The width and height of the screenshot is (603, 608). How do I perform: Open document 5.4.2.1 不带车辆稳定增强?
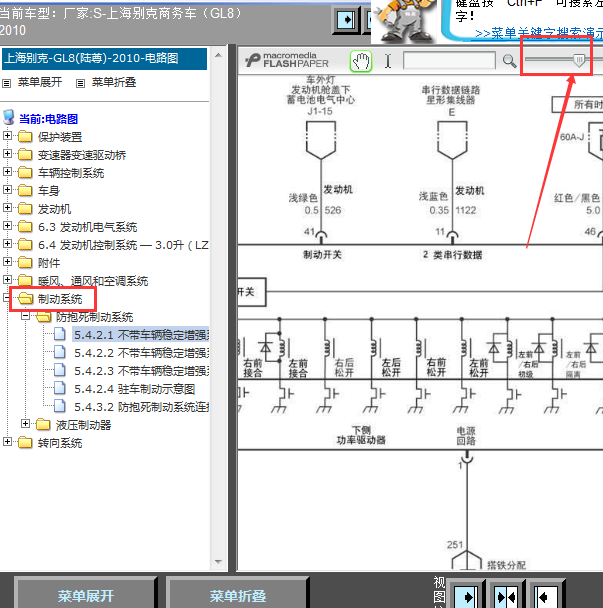pyautogui.click(x=141, y=335)
